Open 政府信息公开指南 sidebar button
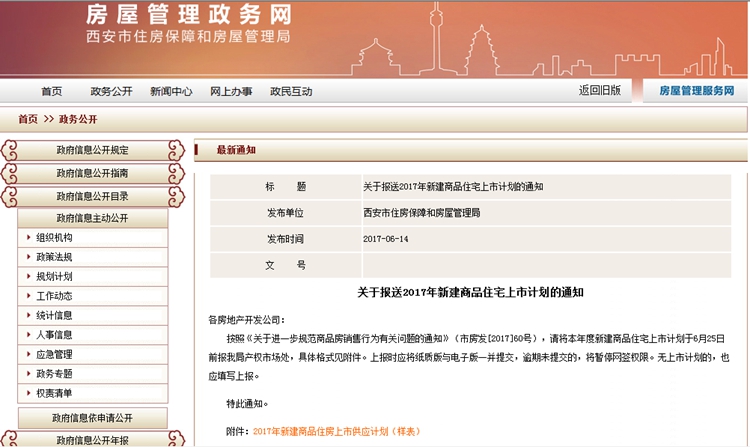The width and height of the screenshot is (750, 447). [x=92, y=173]
